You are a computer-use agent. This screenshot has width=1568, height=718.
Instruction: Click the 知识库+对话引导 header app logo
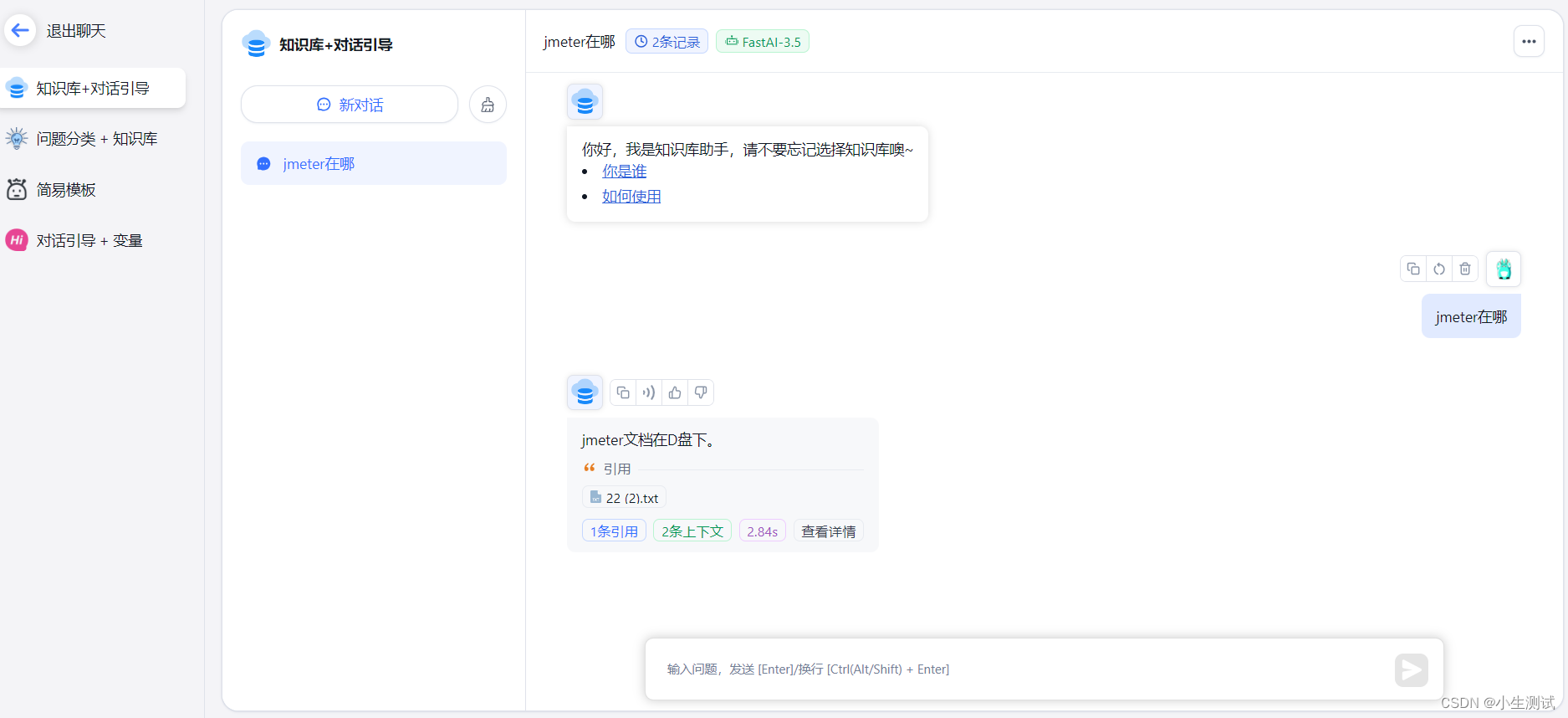[255, 44]
